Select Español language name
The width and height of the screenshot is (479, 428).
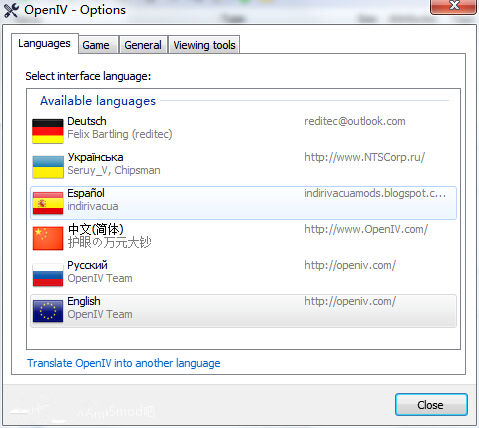pyautogui.click(x=86, y=193)
